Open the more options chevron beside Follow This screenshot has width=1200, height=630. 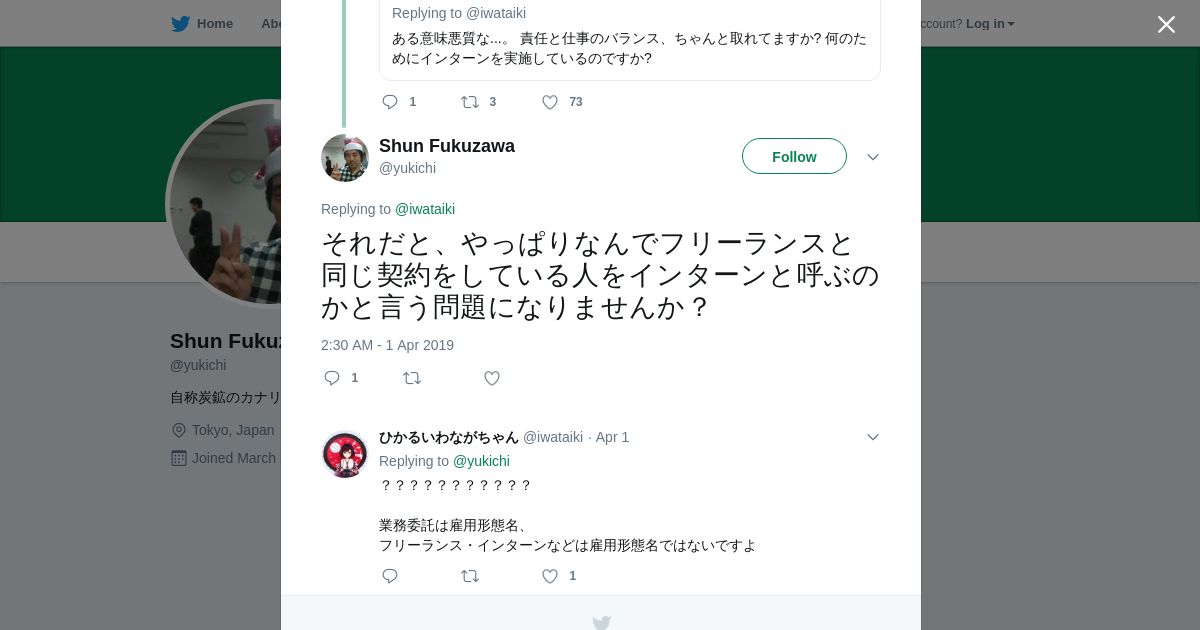point(873,157)
